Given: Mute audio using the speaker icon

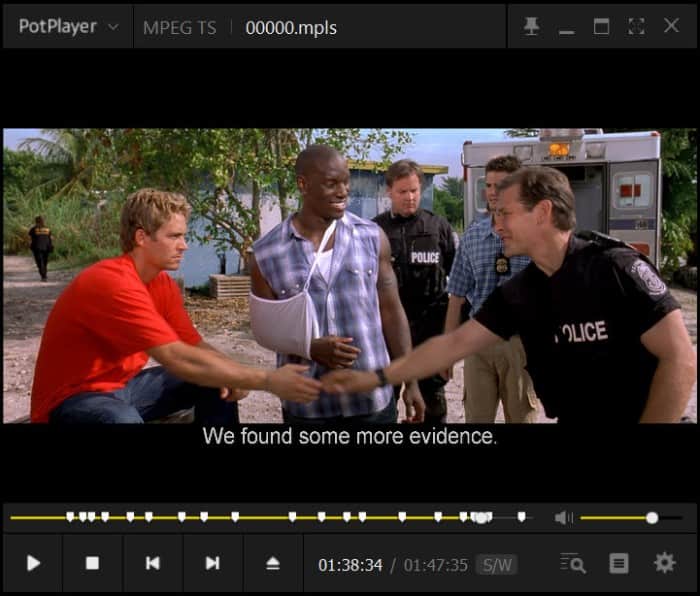Looking at the screenshot, I should click(564, 517).
